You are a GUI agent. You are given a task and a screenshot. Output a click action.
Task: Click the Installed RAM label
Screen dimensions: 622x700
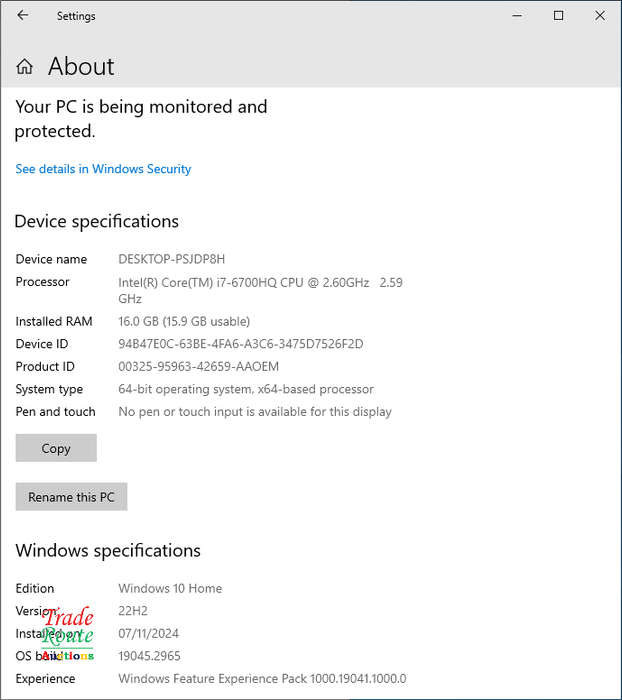click(x=54, y=321)
